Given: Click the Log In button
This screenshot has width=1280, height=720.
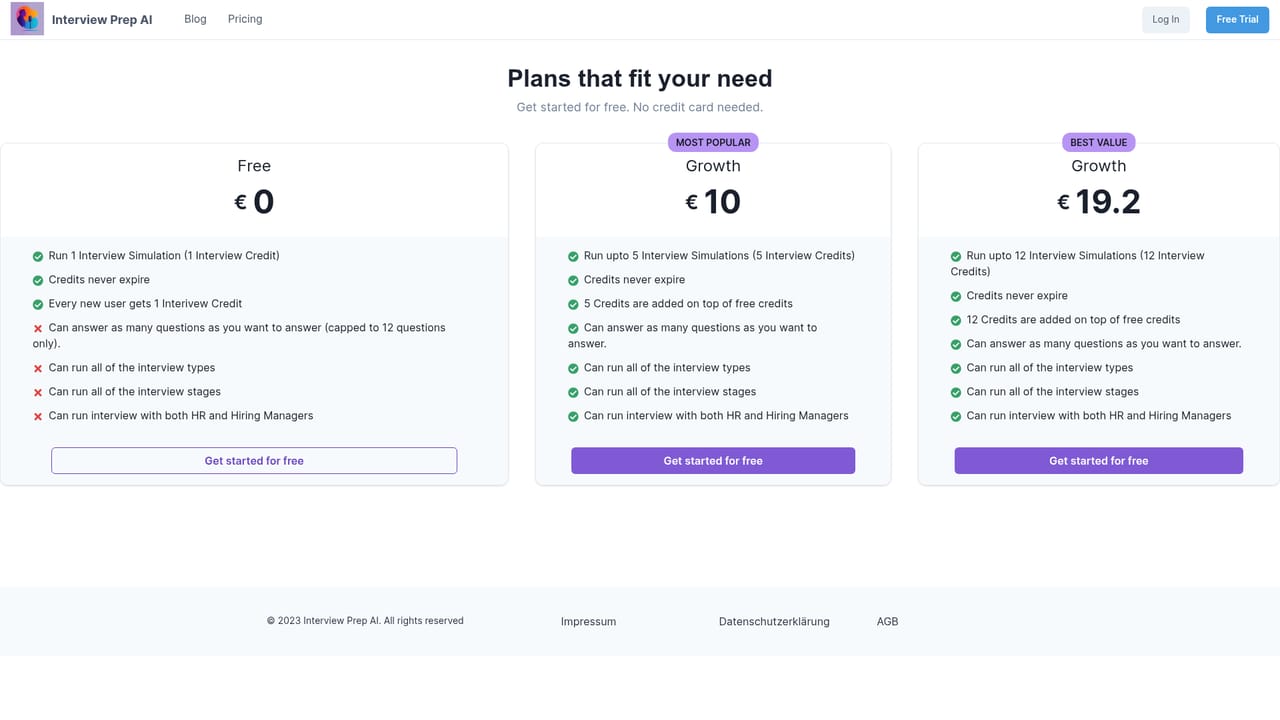Looking at the screenshot, I should pos(1166,20).
